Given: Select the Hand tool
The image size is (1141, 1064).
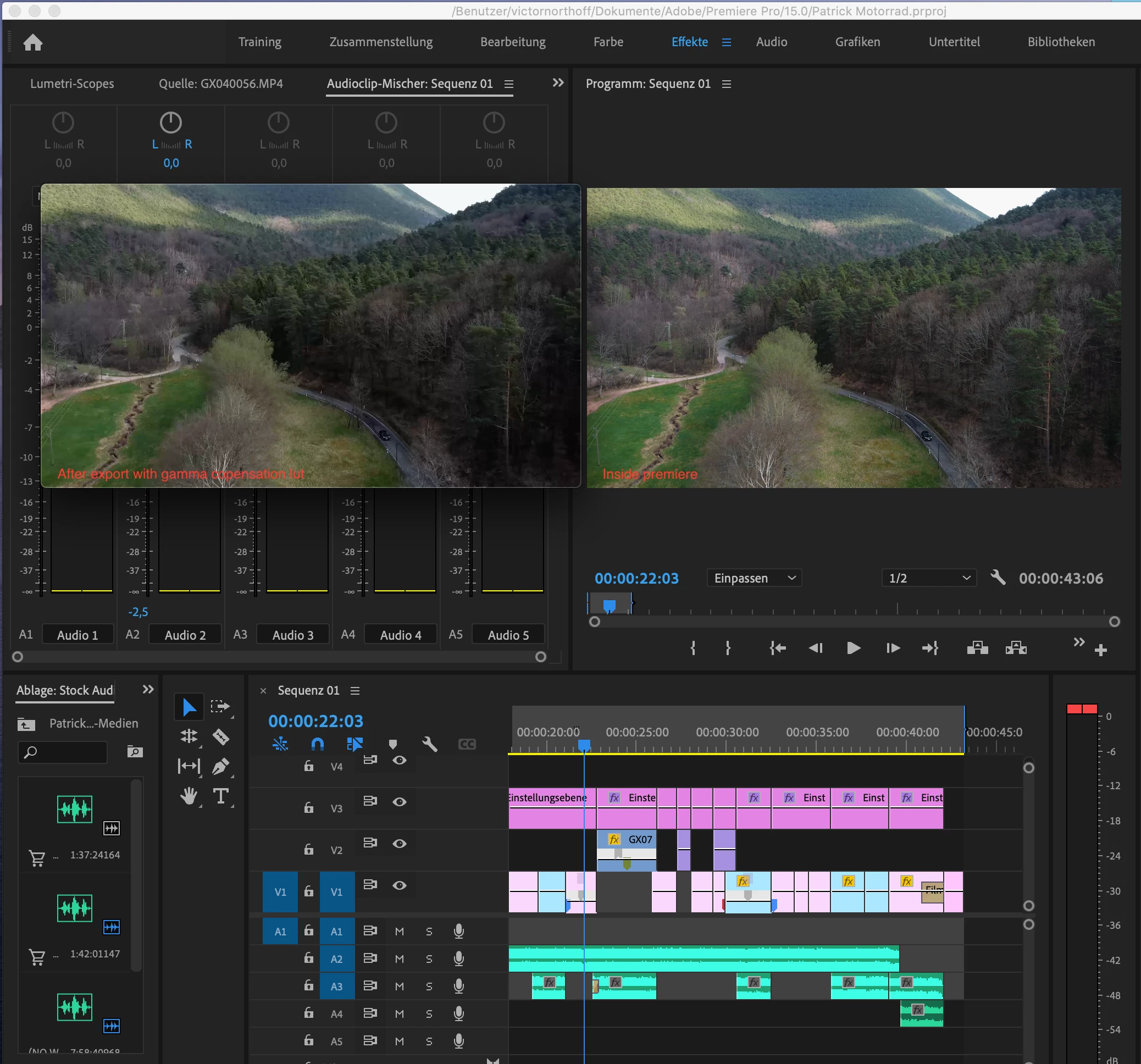Looking at the screenshot, I should click(x=189, y=796).
